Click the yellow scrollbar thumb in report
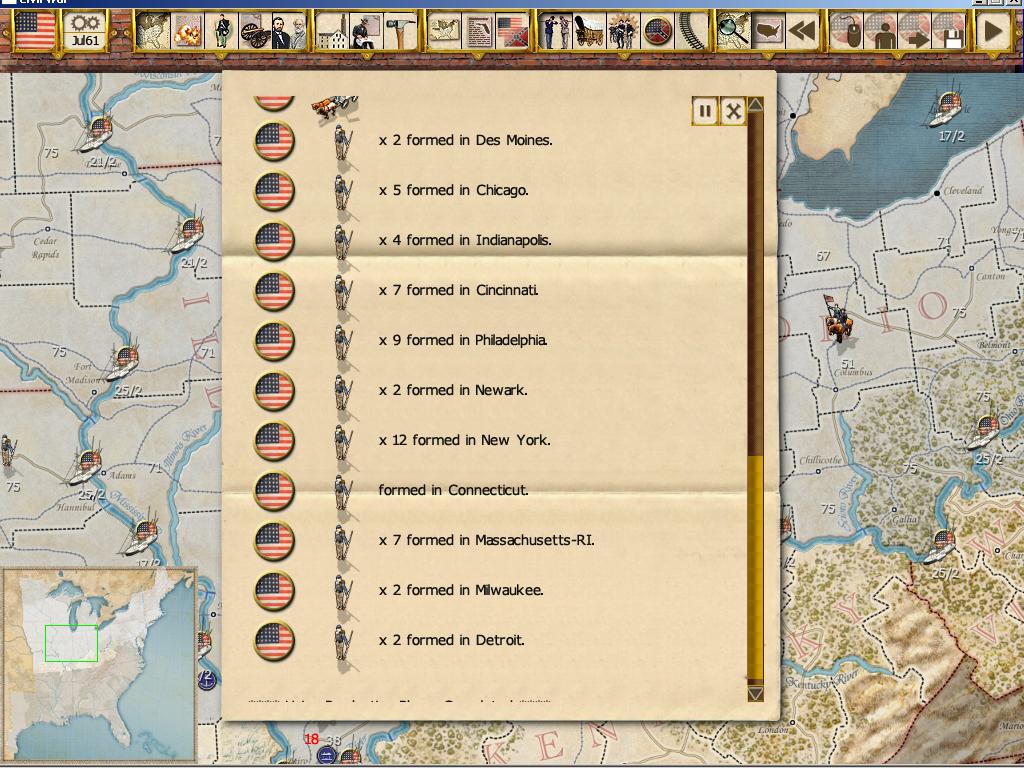 755,568
